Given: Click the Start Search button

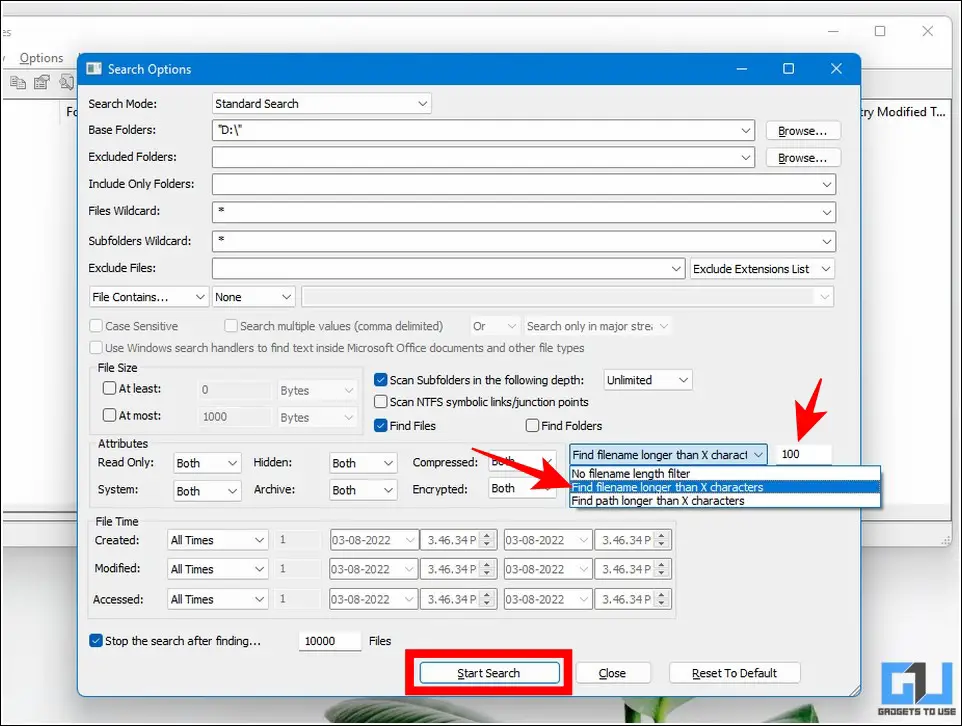Looking at the screenshot, I should tap(489, 673).
